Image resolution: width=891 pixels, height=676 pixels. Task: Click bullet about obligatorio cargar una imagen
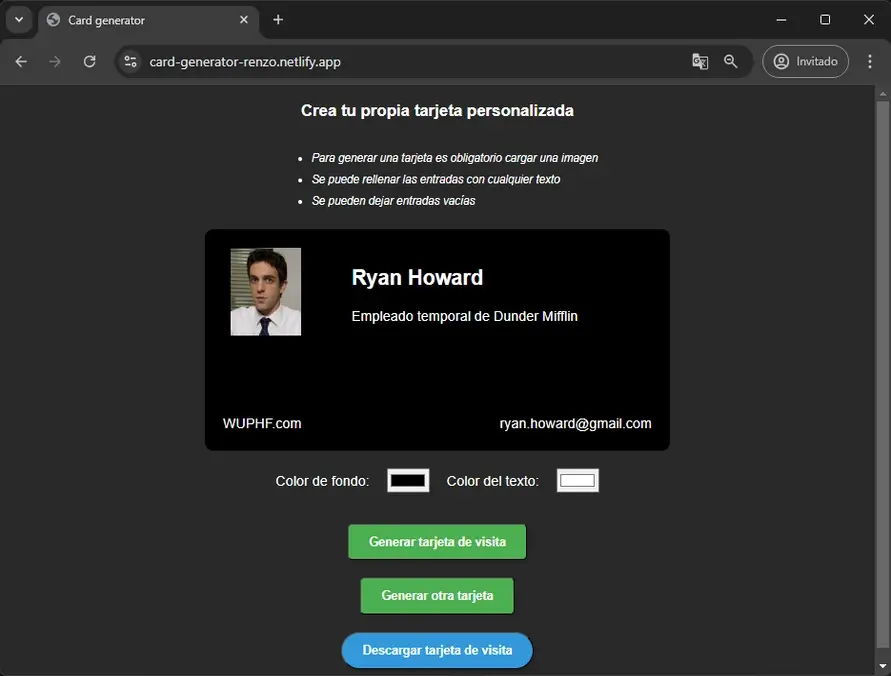point(455,158)
